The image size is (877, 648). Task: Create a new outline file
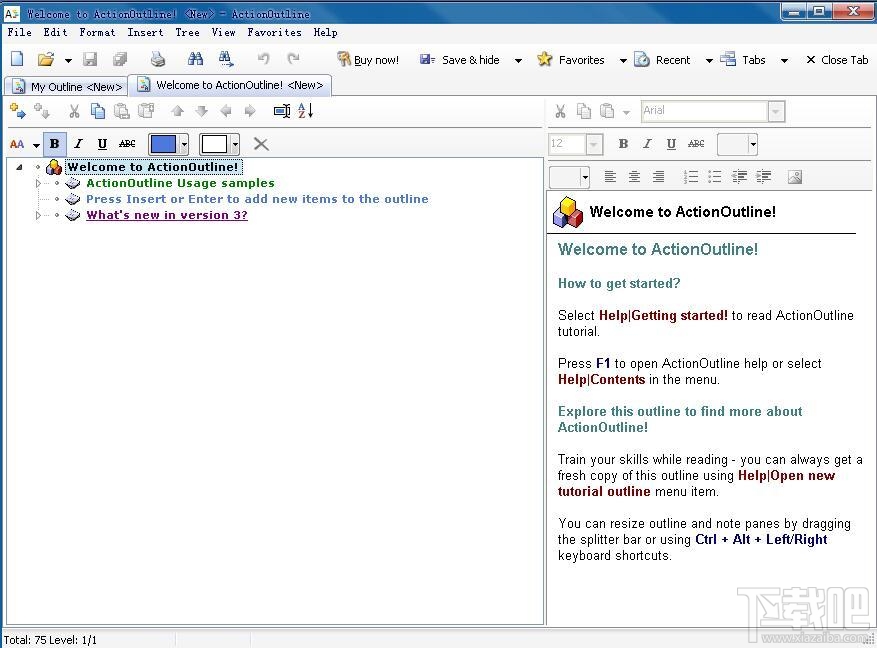pos(17,59)
